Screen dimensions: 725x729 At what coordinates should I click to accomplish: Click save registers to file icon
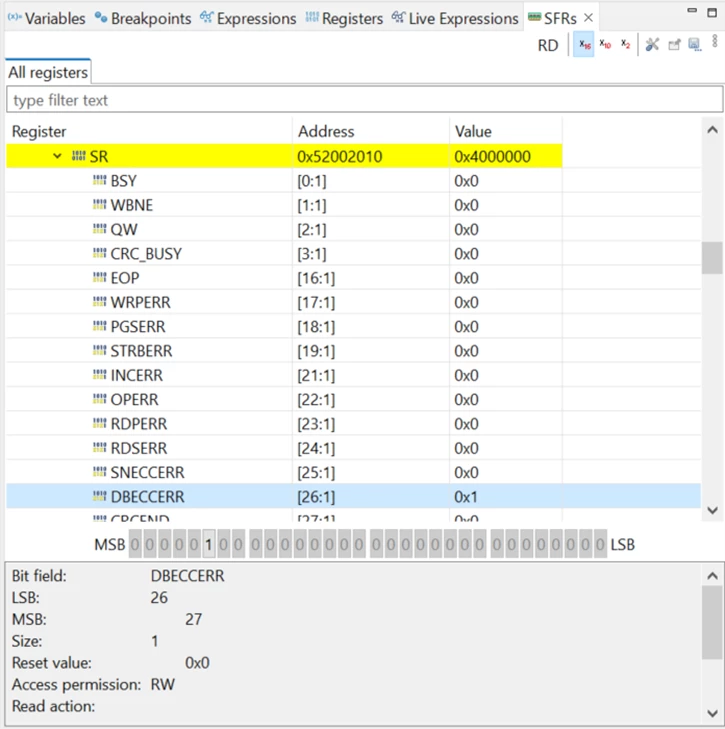[x=694, y=45]
